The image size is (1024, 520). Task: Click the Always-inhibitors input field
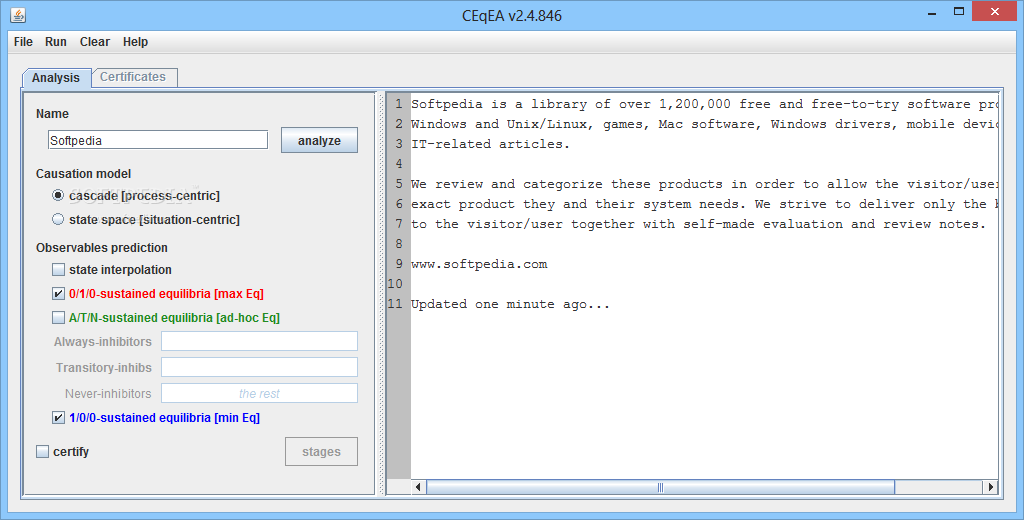pyautogui.click(x=259, y=341)
